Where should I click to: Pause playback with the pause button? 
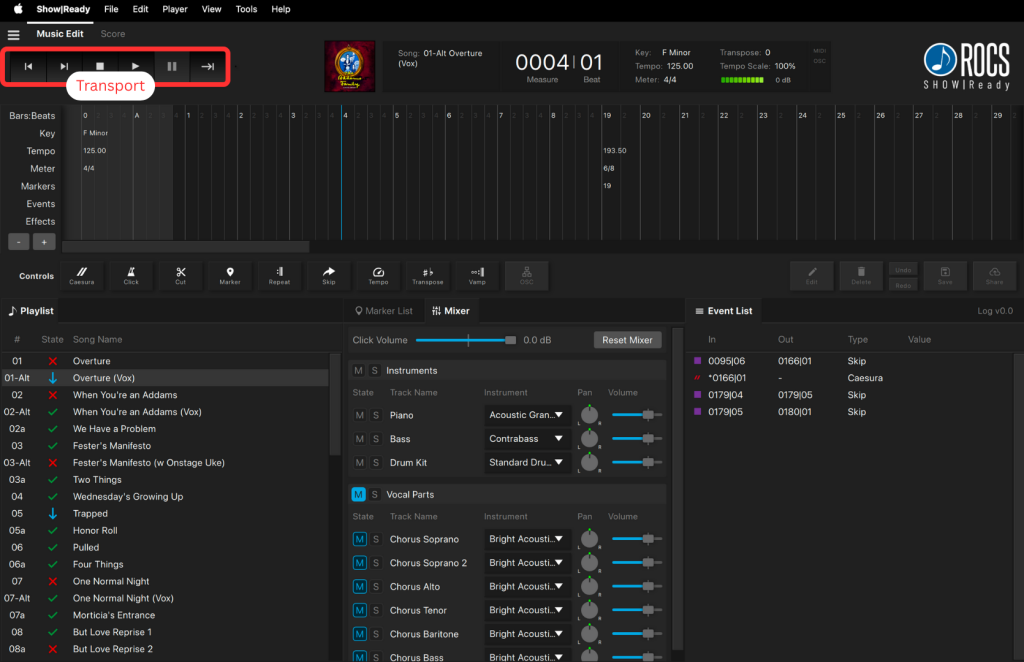click(172, 67)
